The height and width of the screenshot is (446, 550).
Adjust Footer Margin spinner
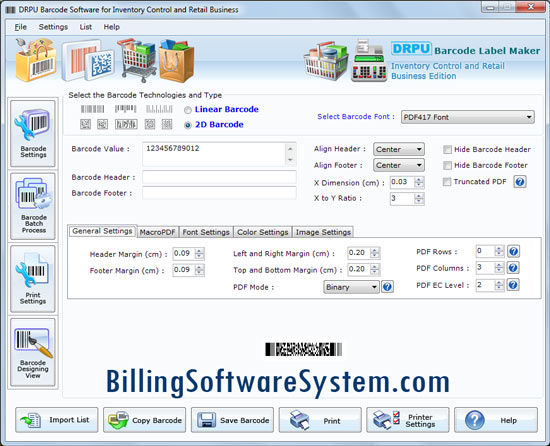pos(199,270)
